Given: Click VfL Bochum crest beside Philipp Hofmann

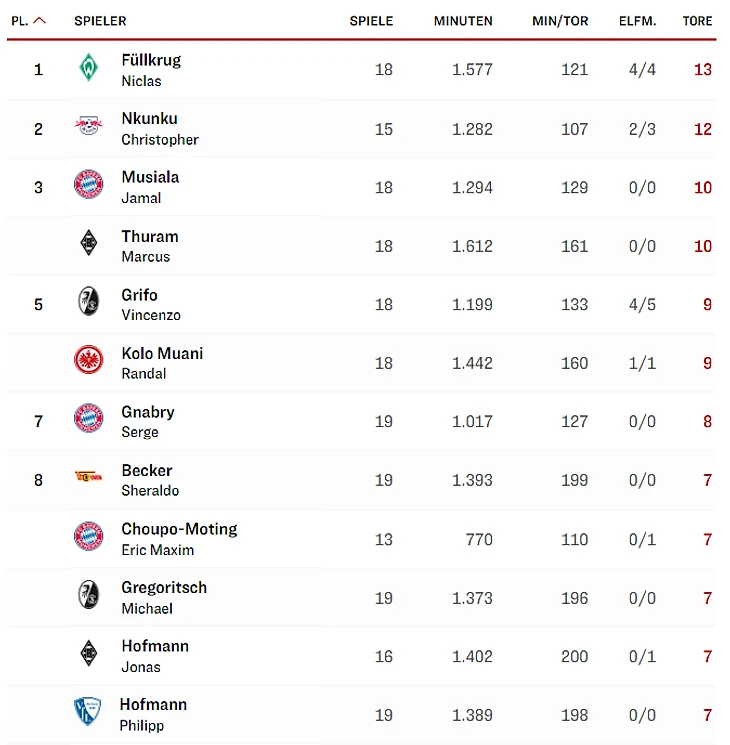Looking at the screenshot, I should point(89,713).
